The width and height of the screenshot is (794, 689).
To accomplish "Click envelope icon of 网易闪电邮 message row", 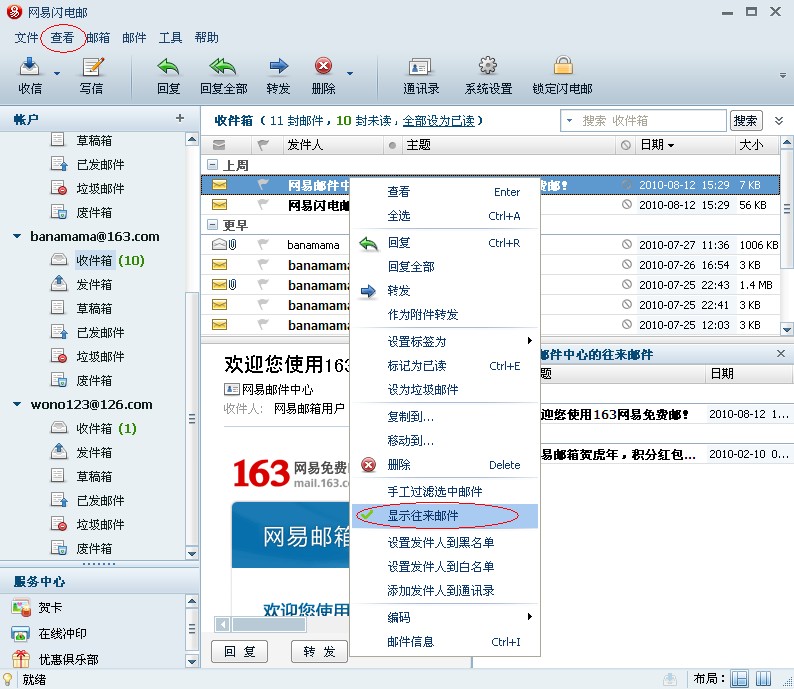I will pyautogui.click(x=219, y=205).
